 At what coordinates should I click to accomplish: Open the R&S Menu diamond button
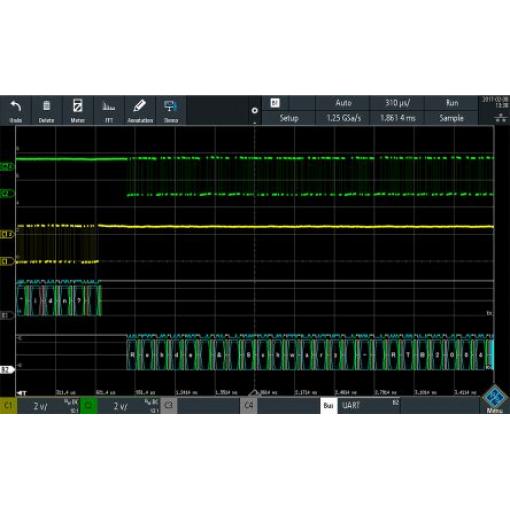tap(495, 398)
